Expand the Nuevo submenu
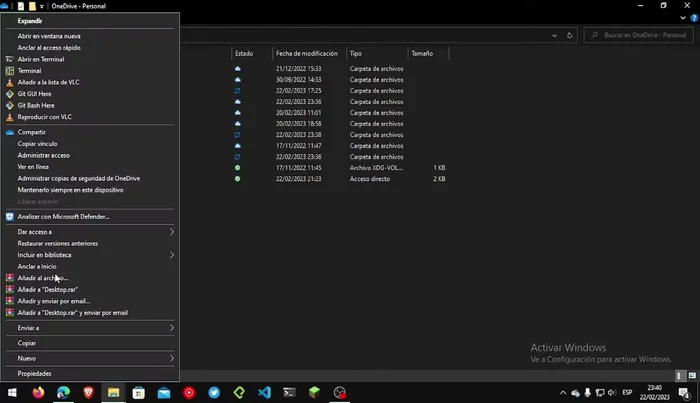 [90, 359]
